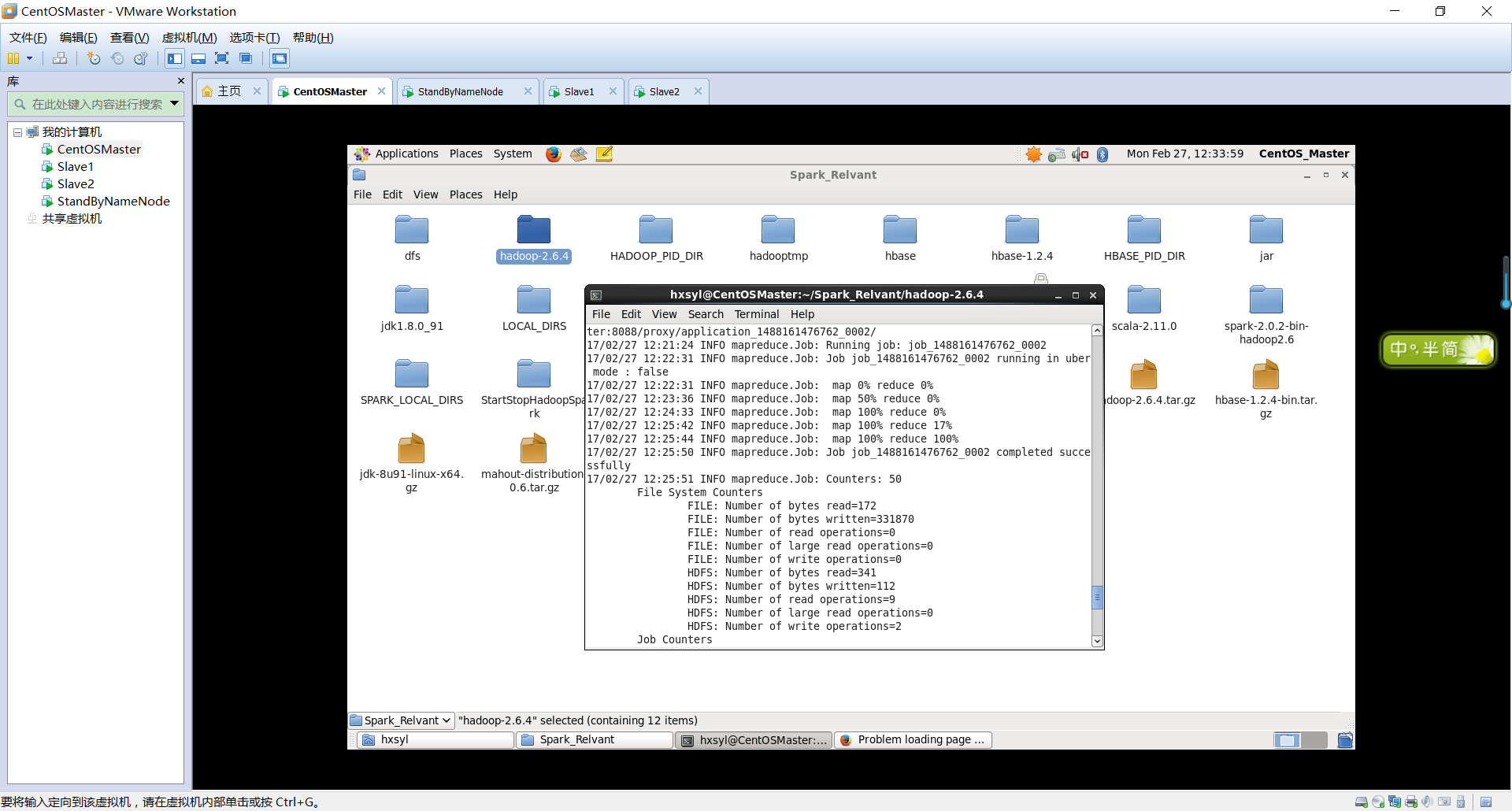Open the 选项卡(T) menu
Viewport: 1512px width, 811px height.
click(254, 38)
